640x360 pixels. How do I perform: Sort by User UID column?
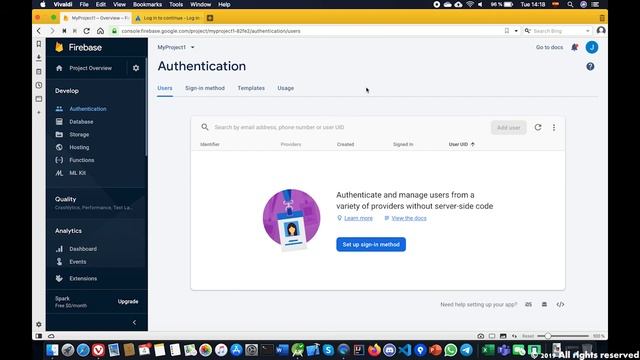(461, 144)
